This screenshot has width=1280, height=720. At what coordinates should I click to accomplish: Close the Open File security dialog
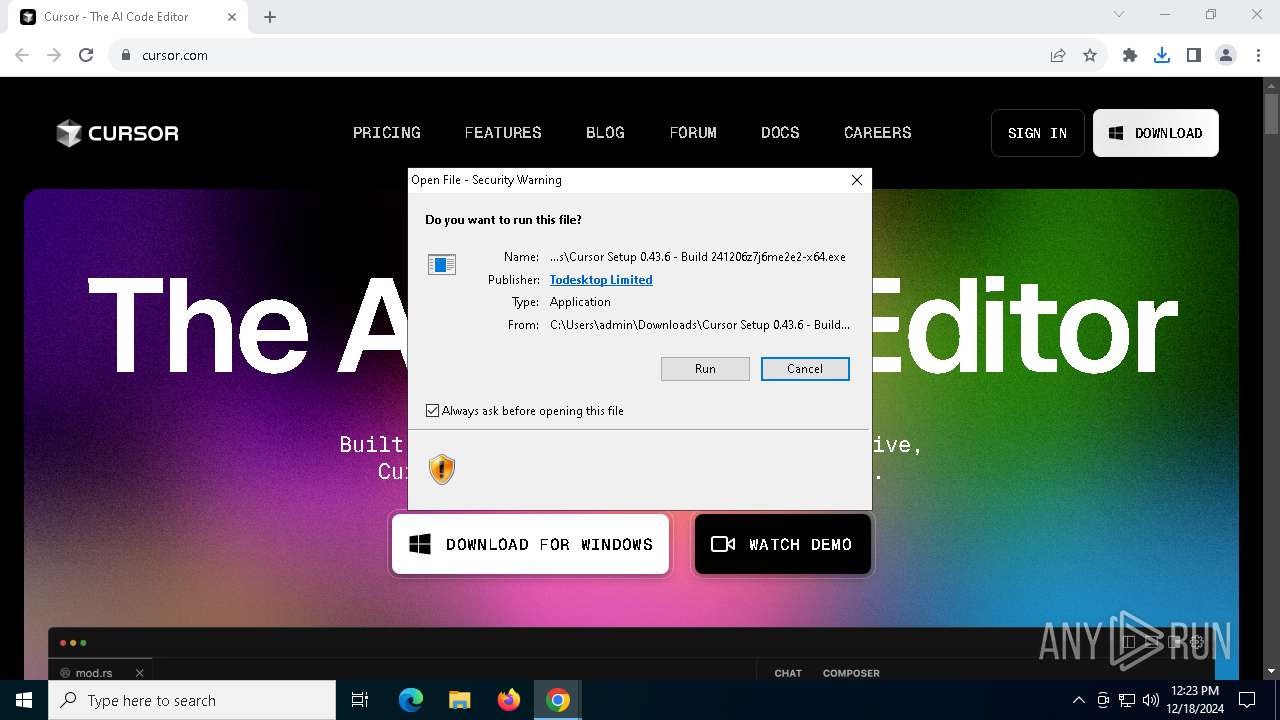coord(856,180)
